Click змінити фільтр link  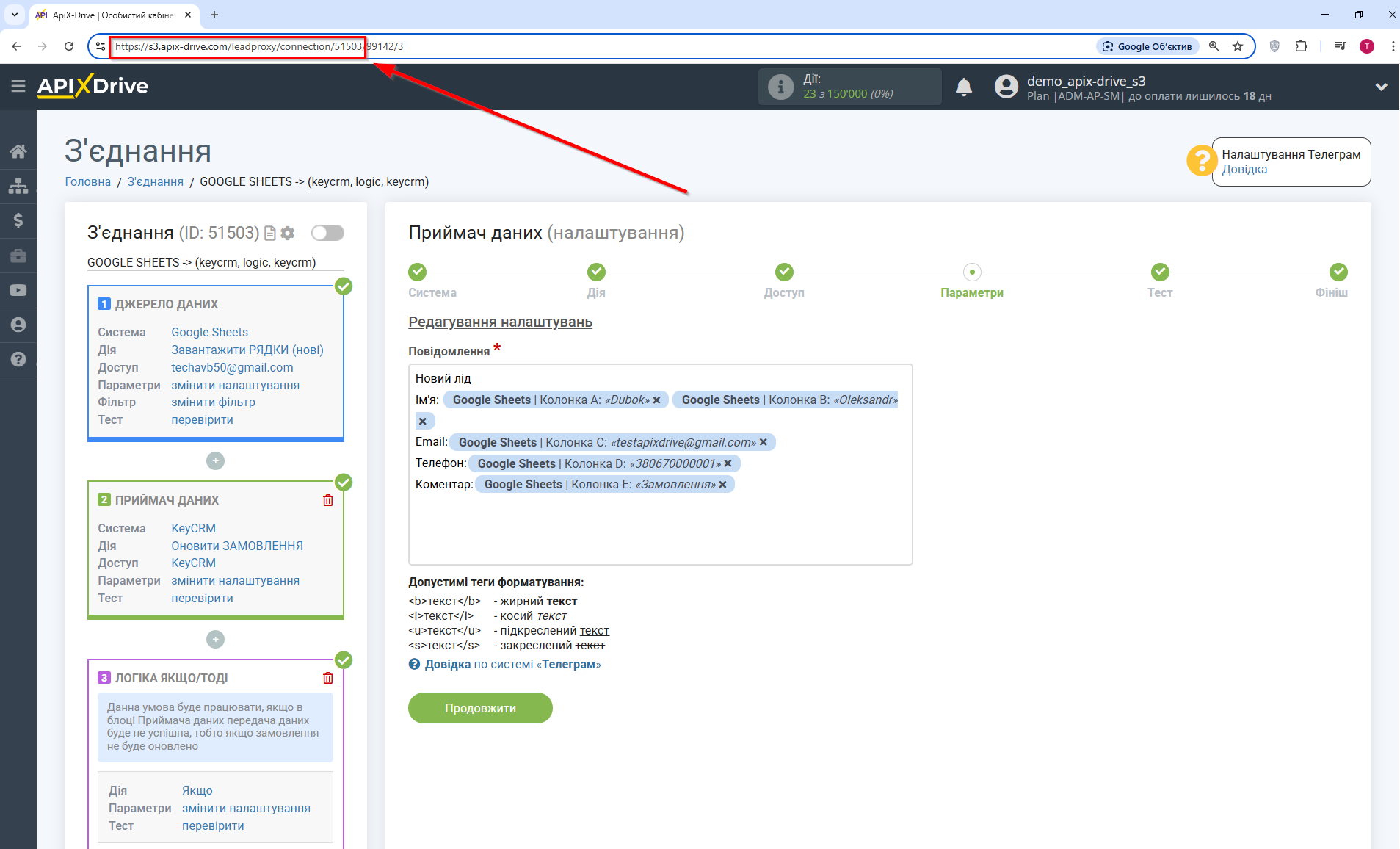213,402
